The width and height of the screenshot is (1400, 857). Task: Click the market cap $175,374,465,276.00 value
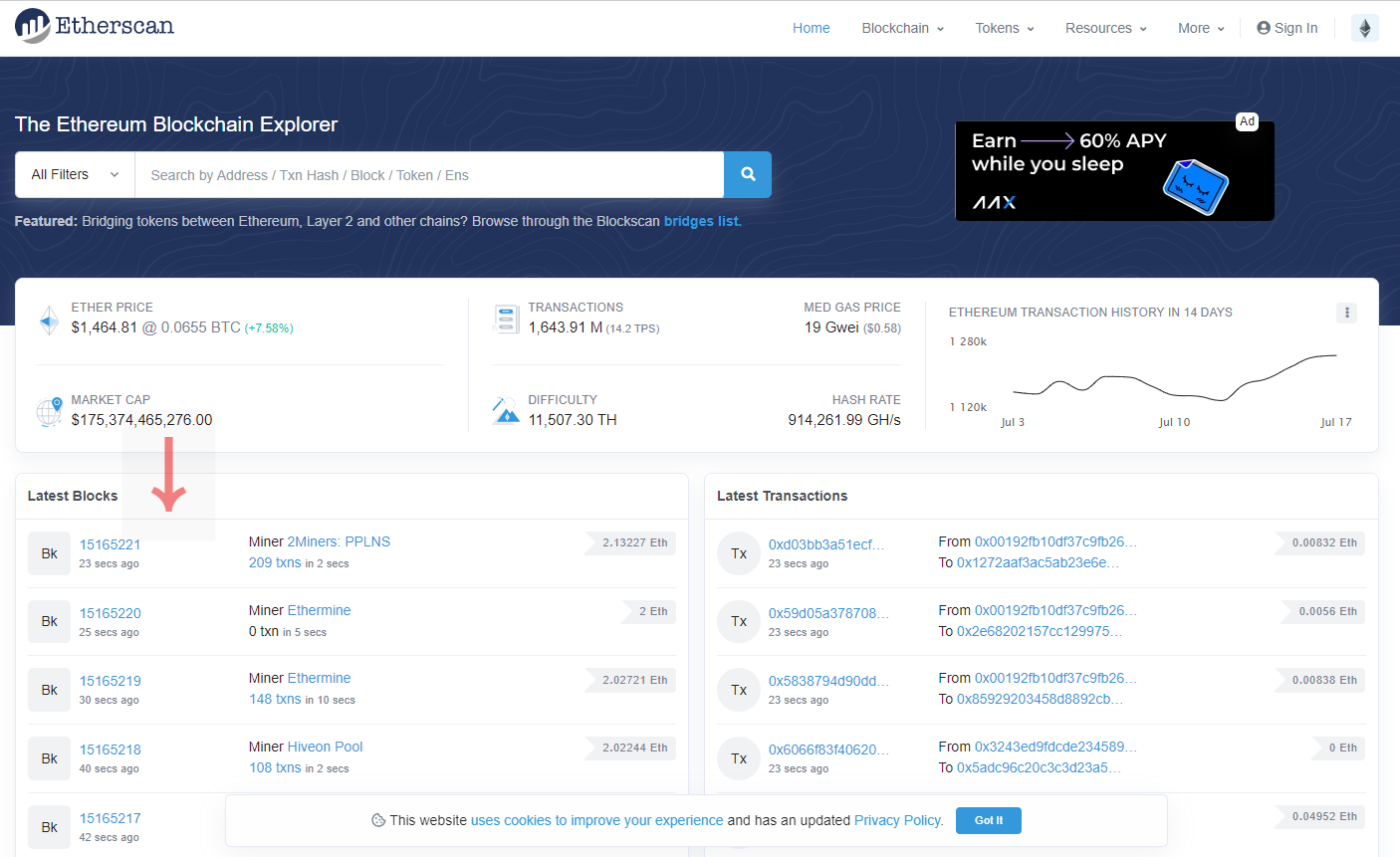pyautogui.click(x=141, y=420)
